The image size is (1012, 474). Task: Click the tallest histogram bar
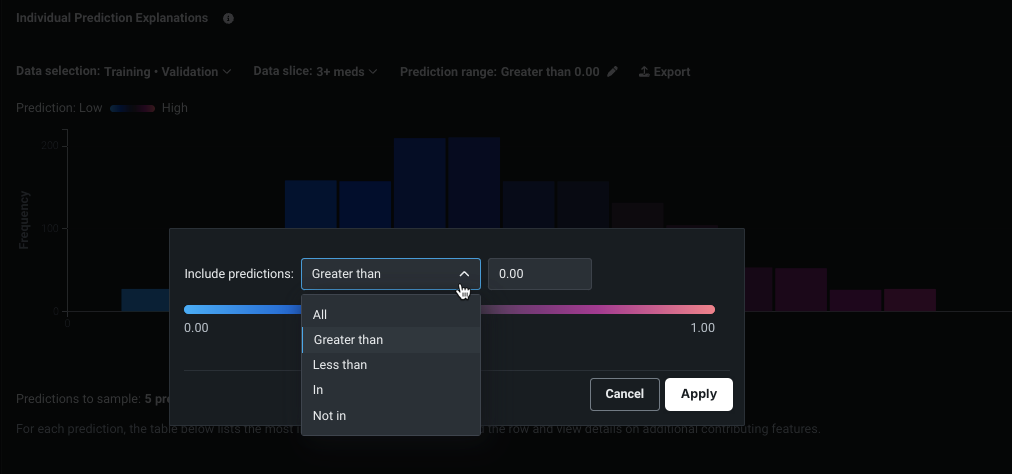click(474, 181)
